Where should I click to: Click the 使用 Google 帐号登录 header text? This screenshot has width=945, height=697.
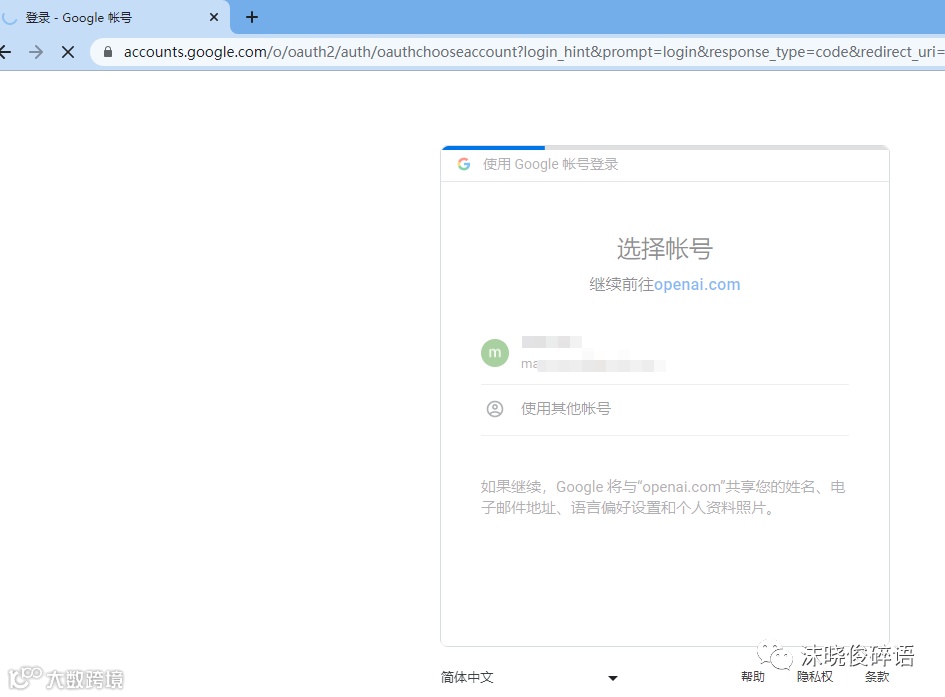pos(550,164)
